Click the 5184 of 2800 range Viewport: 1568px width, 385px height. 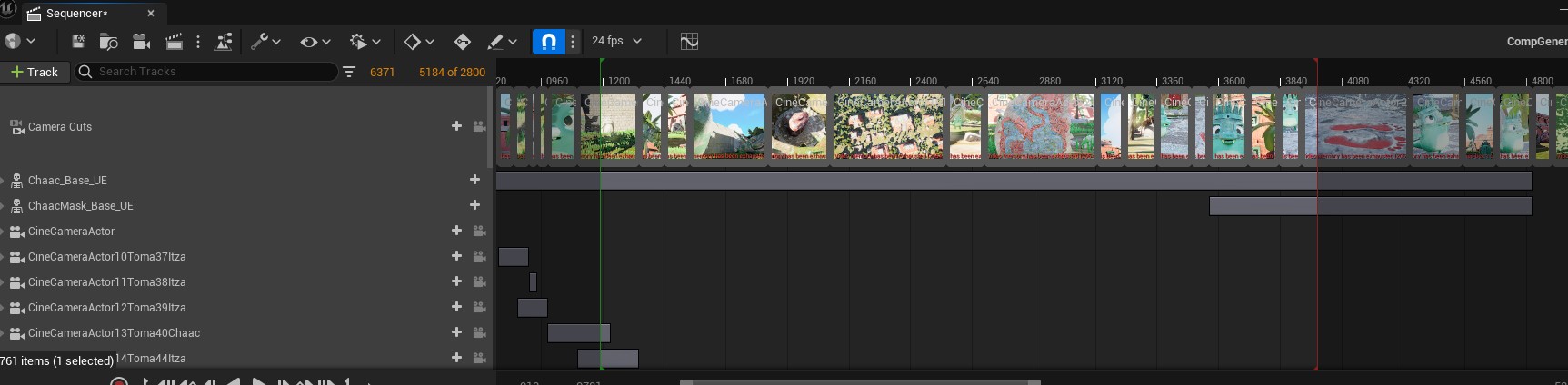(452, 72)
